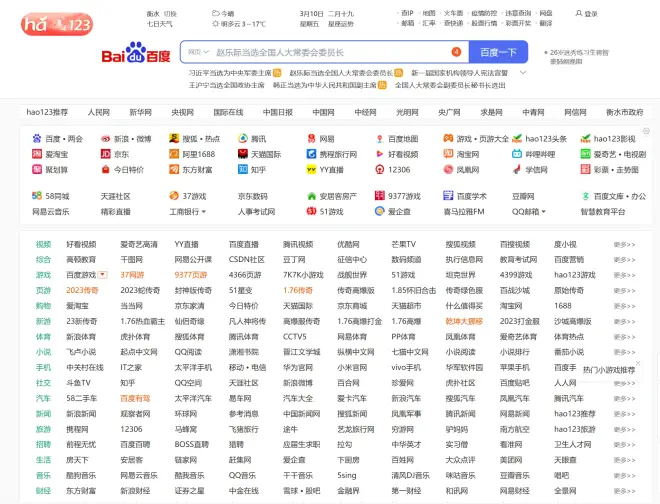Viewport: 660px width, 504px height.
Task: Open the 2023传奇 link
Action: (82, 291)
